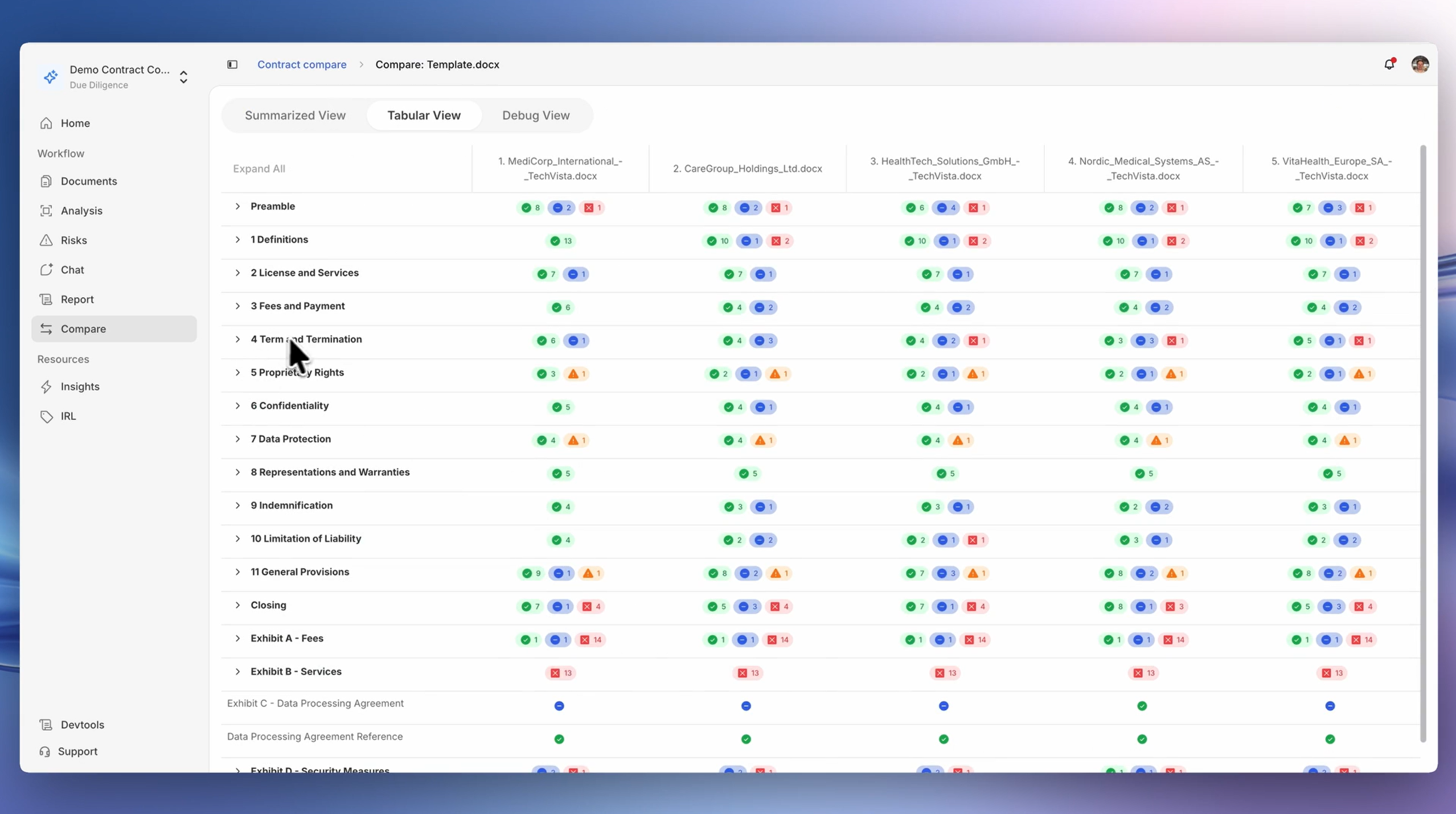Image resolution: width=1456 pixels, height=814 pixels.
Task: Click red 14 badge in Exhibit A VitaHealth cell
Action: point(1363,640)
